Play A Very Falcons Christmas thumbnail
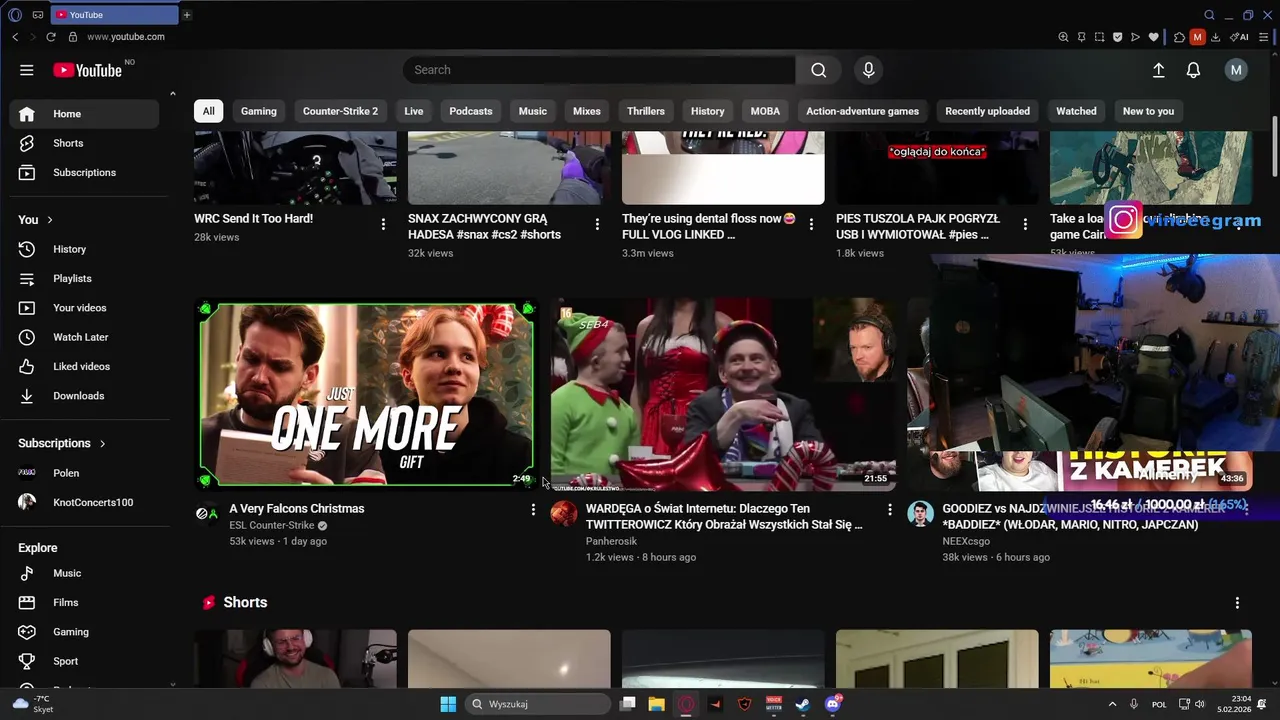 [367, 394]
